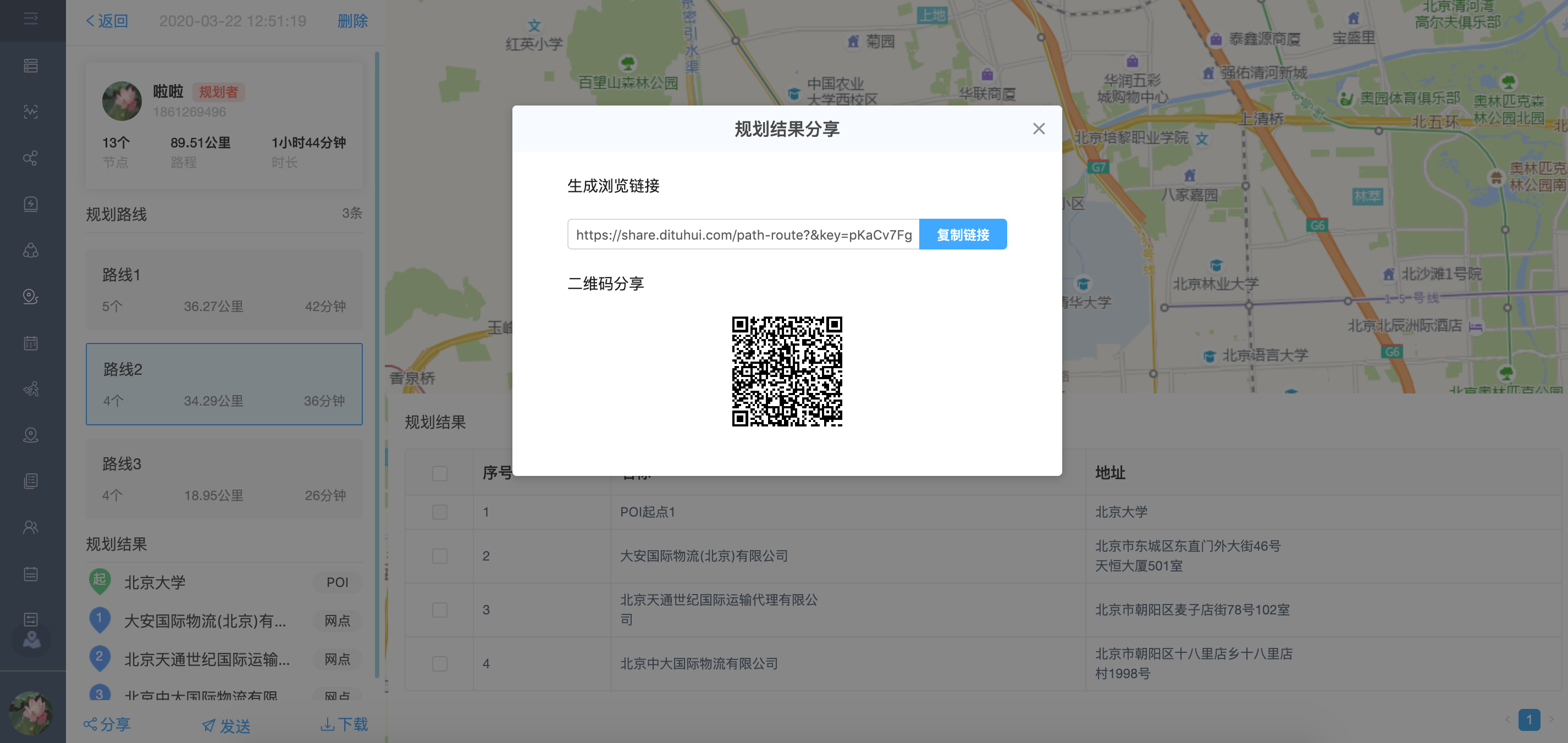Open the location pin sidebar icon
Image resolution: width=1568 pixels, height=743 pixels.
[30, 435]
